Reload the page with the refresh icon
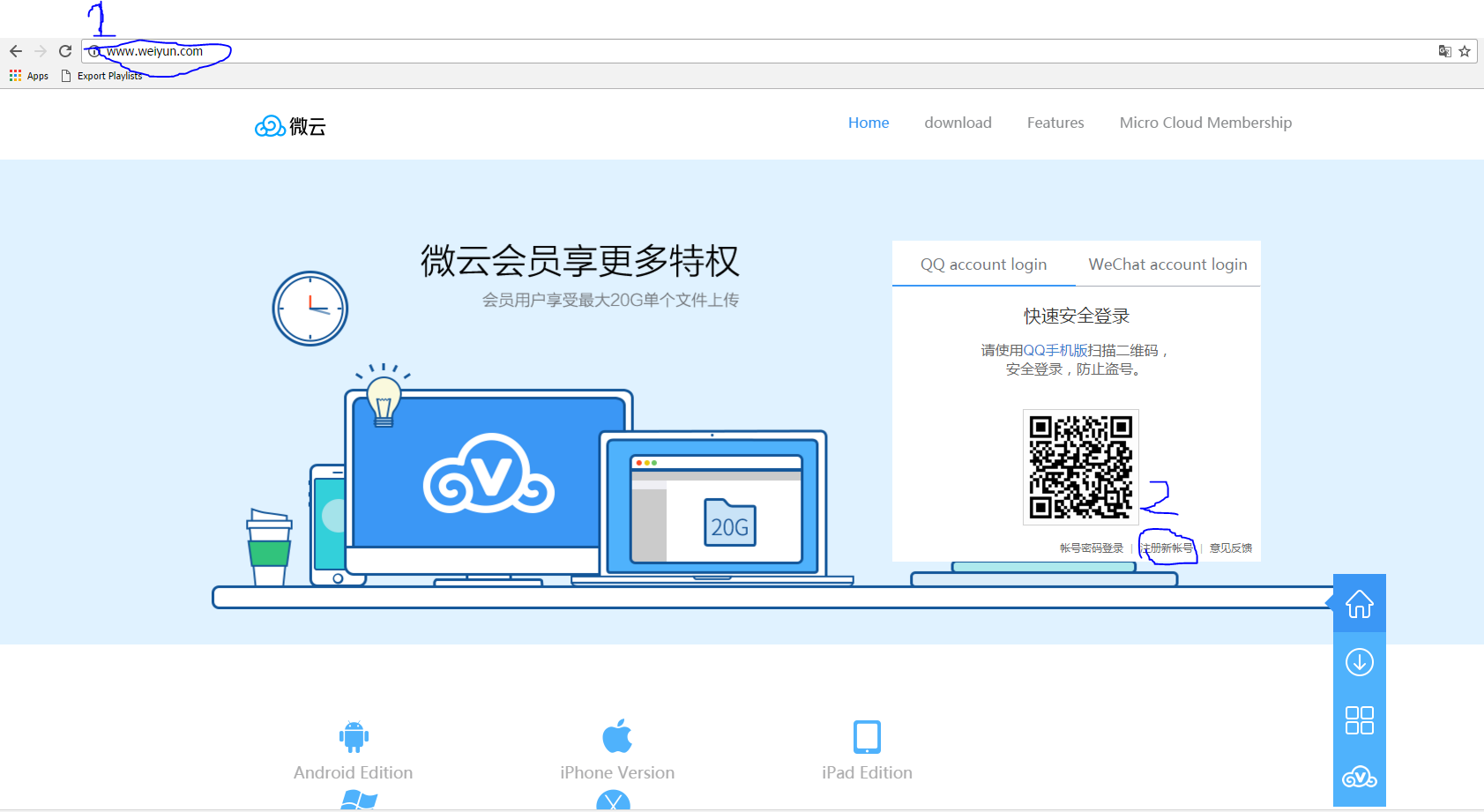Image resolution: width=1484 pixels, height=812 pixels. [65, 51]
